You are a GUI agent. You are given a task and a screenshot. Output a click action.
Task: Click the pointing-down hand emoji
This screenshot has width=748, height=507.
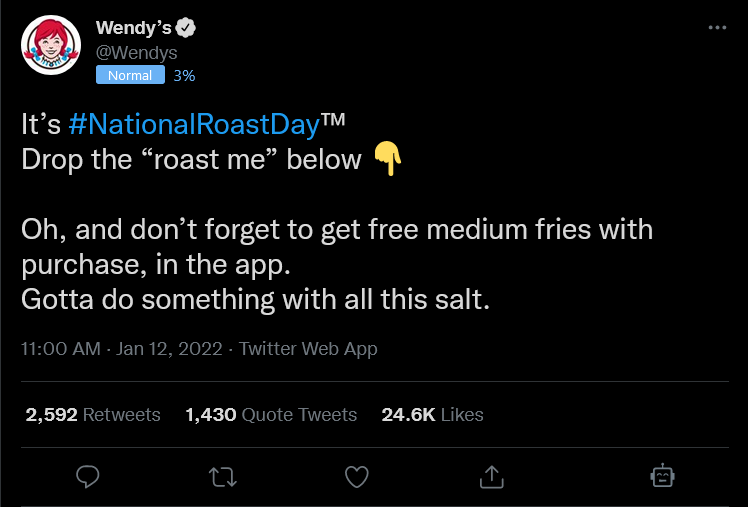point(386,159)
